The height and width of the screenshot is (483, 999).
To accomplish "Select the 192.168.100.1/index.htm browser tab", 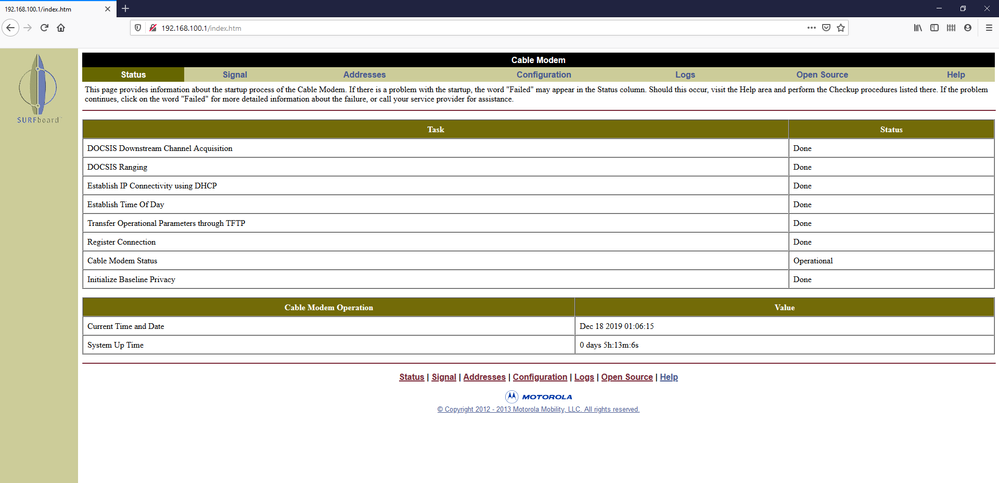I will pyautogui.click(x=59, y=8).
